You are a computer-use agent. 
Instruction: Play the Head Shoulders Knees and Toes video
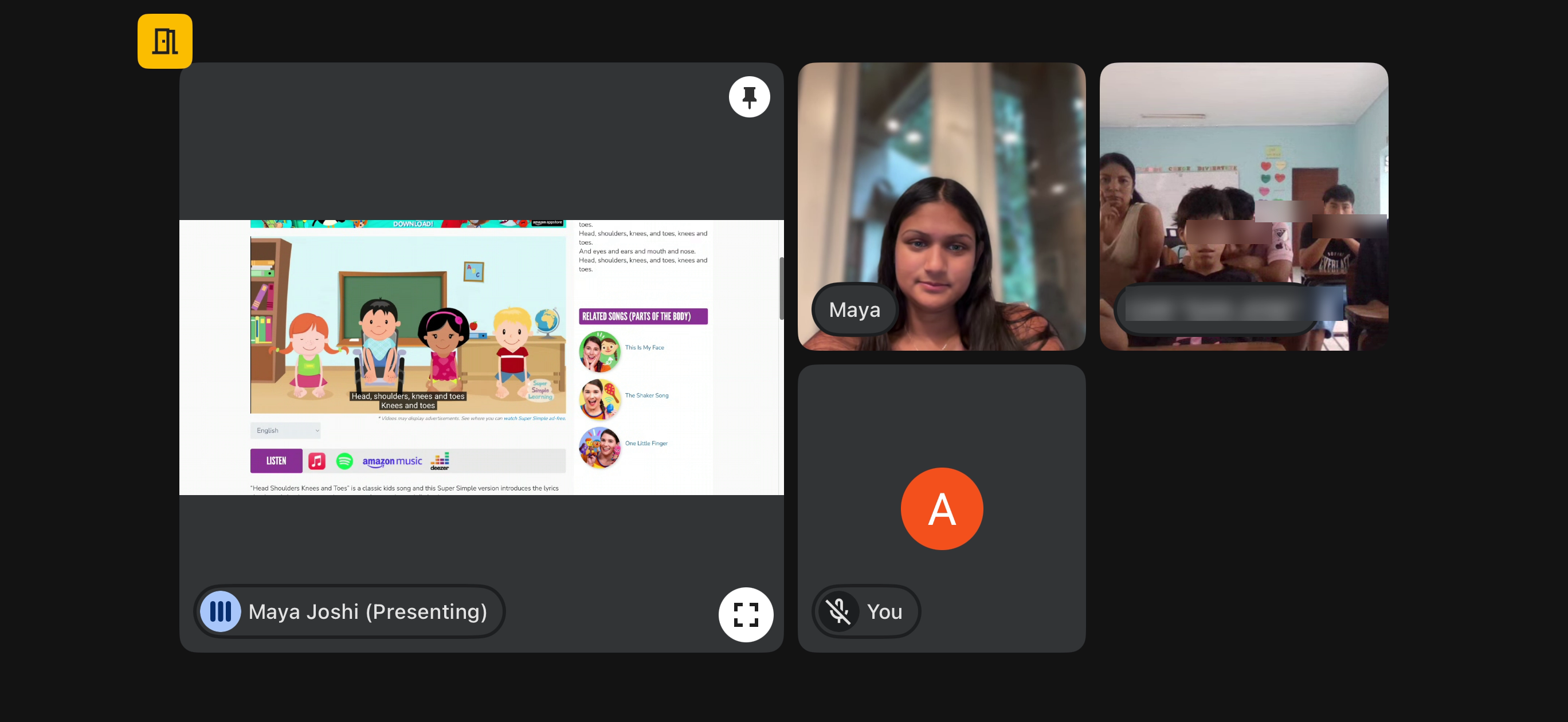(408, 325)
